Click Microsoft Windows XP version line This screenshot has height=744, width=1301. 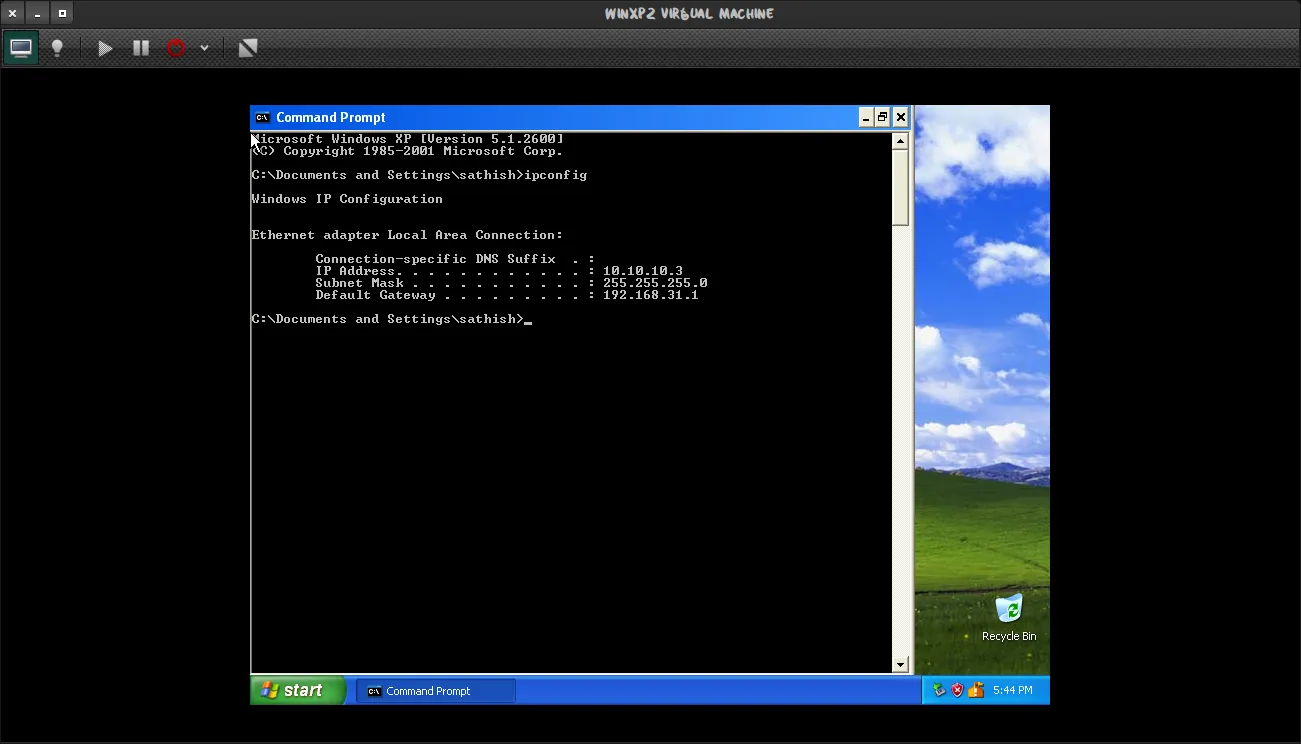click(407, 139)
